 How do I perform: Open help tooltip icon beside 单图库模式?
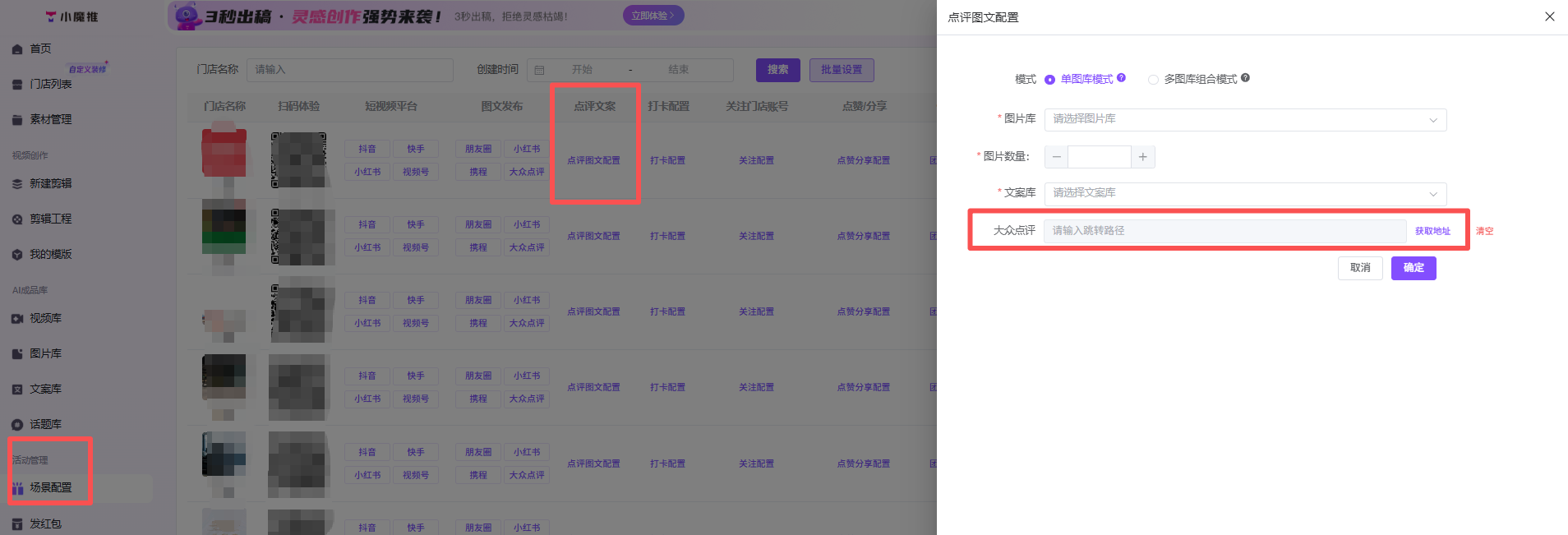[1122, 78]
